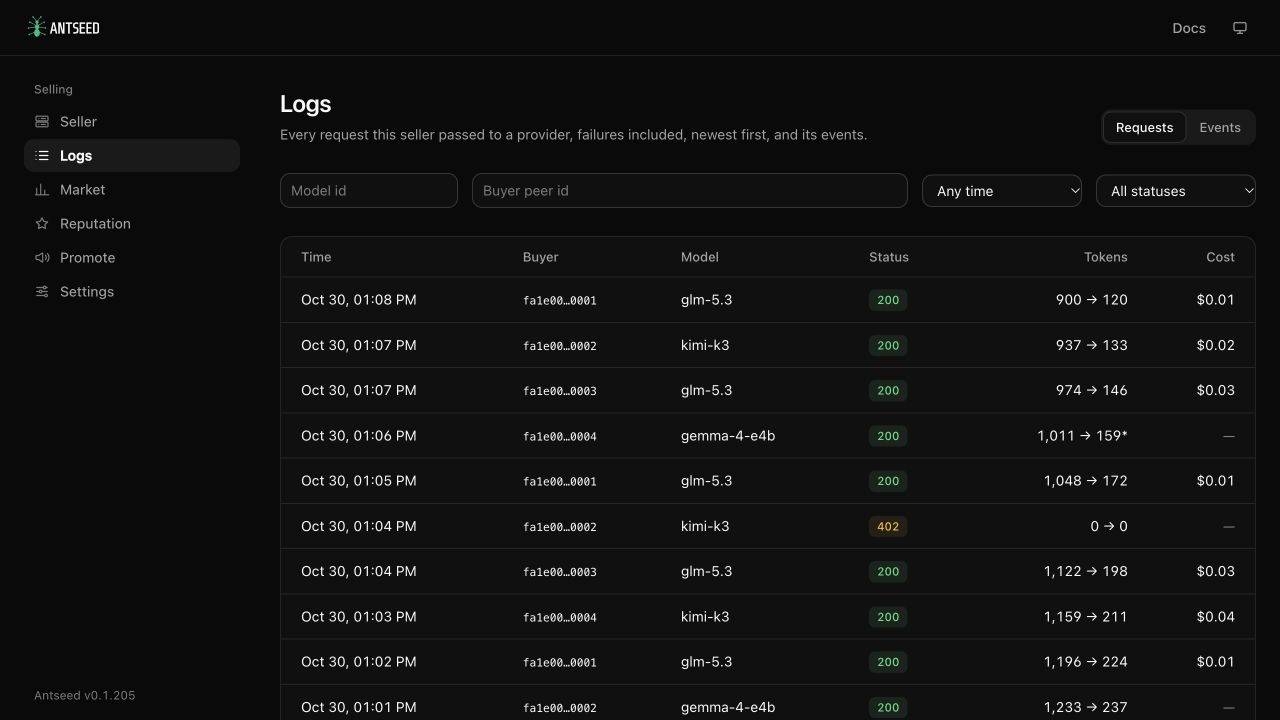The image size is (1280, 720).
Task: Click the Oct 30, 01:03 PM timestamp
Action: [359, 617]
